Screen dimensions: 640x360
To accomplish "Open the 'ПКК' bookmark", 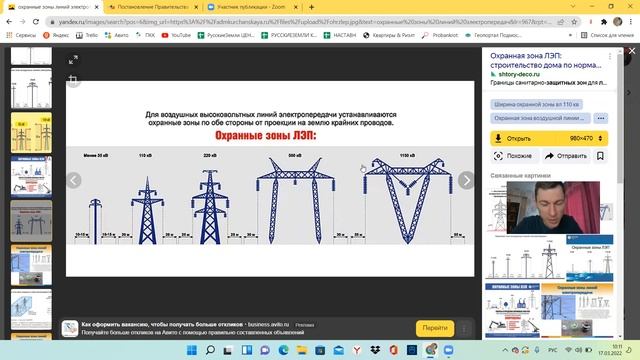I will click(x=145, y=35).
